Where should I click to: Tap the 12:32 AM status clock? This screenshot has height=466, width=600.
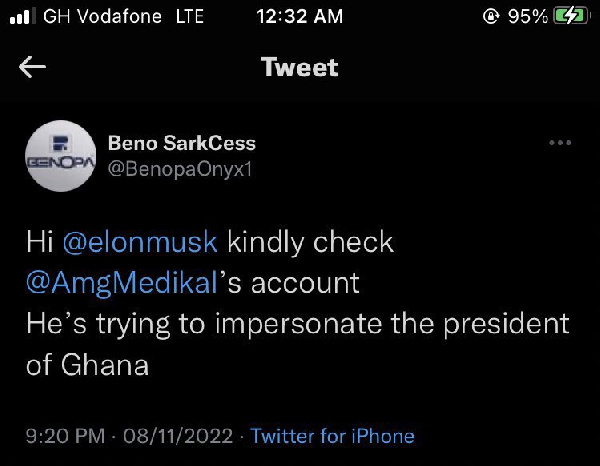[x=300, y=16]
